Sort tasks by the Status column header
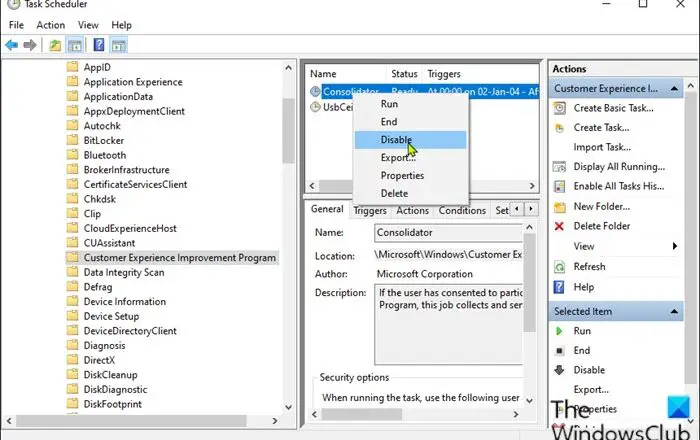 click(404, 74)
